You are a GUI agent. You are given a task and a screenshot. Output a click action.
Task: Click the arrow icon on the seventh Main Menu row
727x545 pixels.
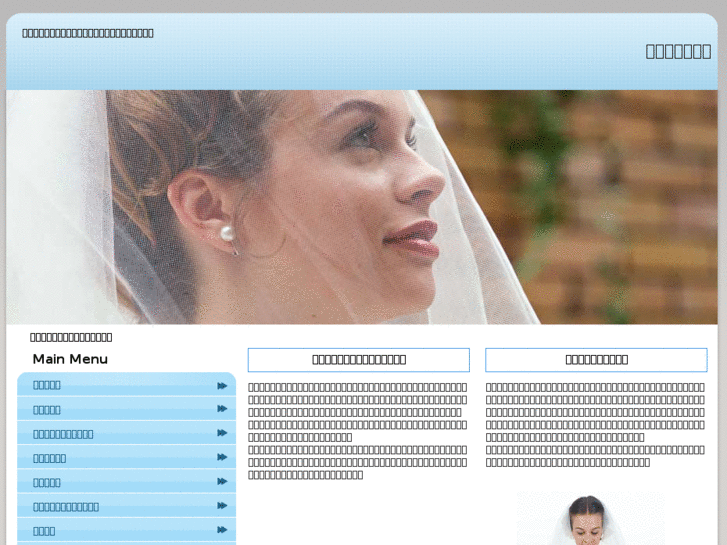click(222, 530)
